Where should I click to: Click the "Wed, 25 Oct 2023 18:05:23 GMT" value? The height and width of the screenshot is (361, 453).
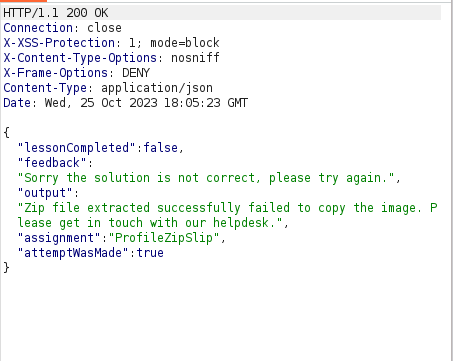[x=146, y=103]
